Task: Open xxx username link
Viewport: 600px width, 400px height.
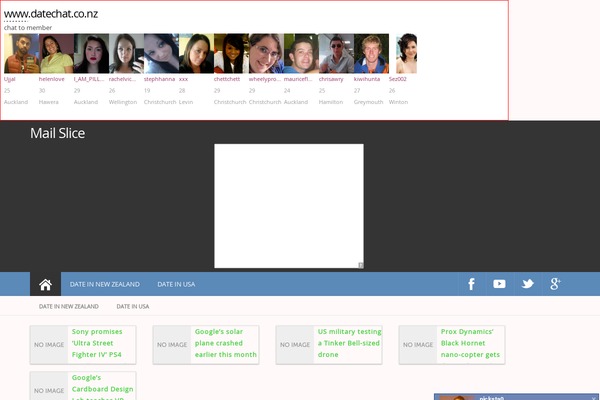Action: point(183,79)
